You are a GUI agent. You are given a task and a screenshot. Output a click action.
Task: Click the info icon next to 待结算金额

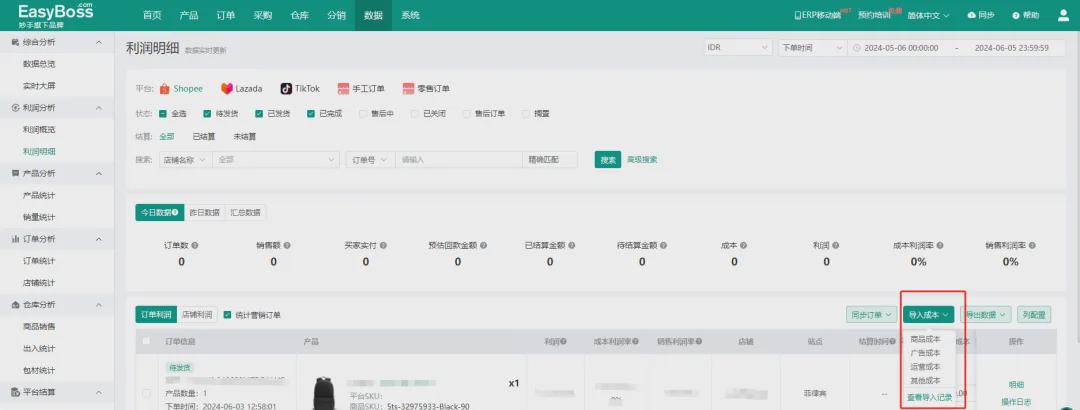click(663, 245)
